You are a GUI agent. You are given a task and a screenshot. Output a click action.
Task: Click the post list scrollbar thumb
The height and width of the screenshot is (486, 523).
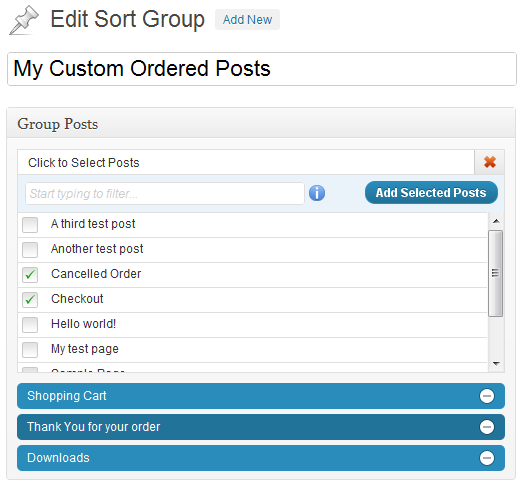(x=496, y=273)
